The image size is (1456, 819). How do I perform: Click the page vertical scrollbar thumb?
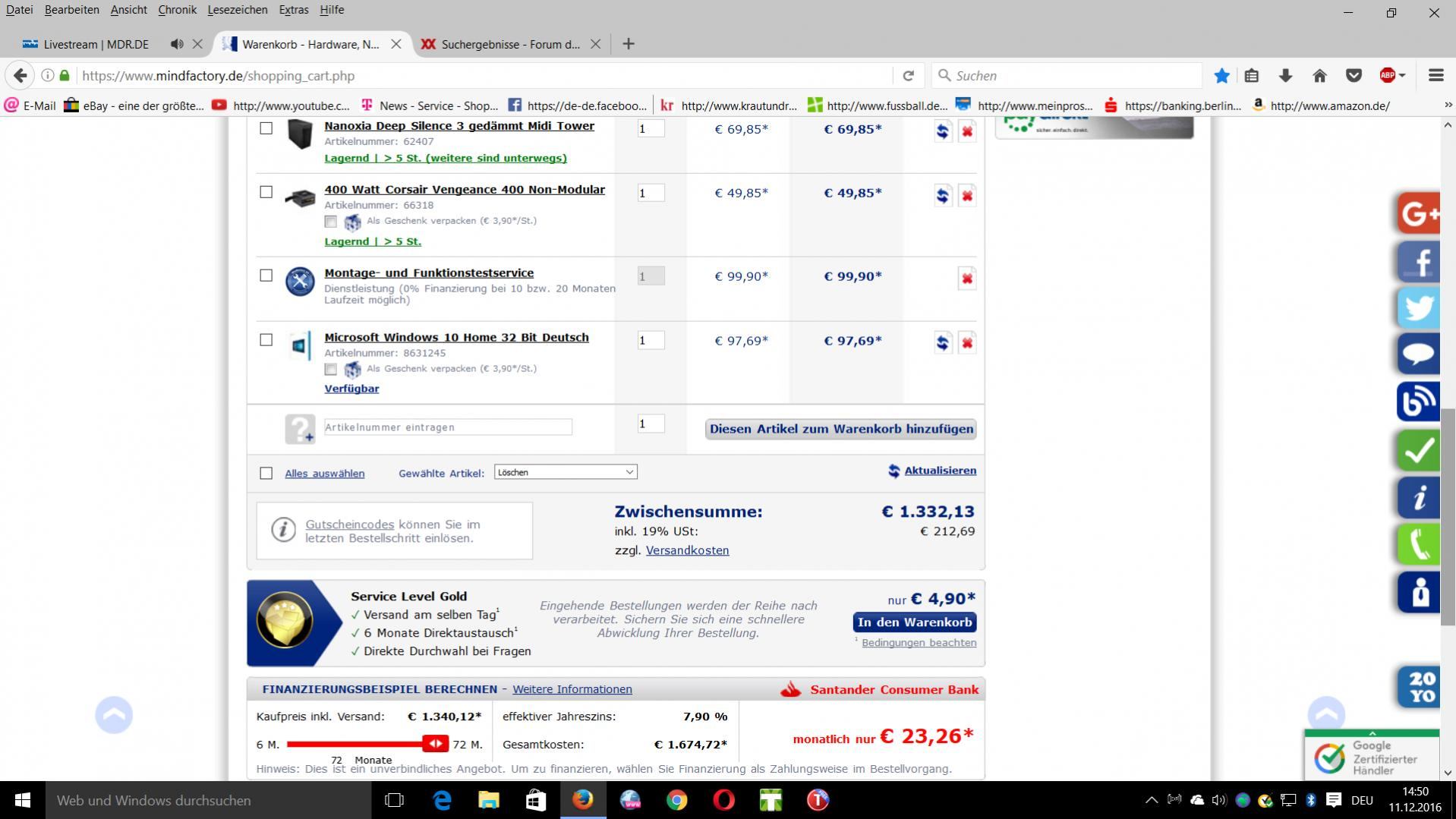click(x=1448, y=518)
